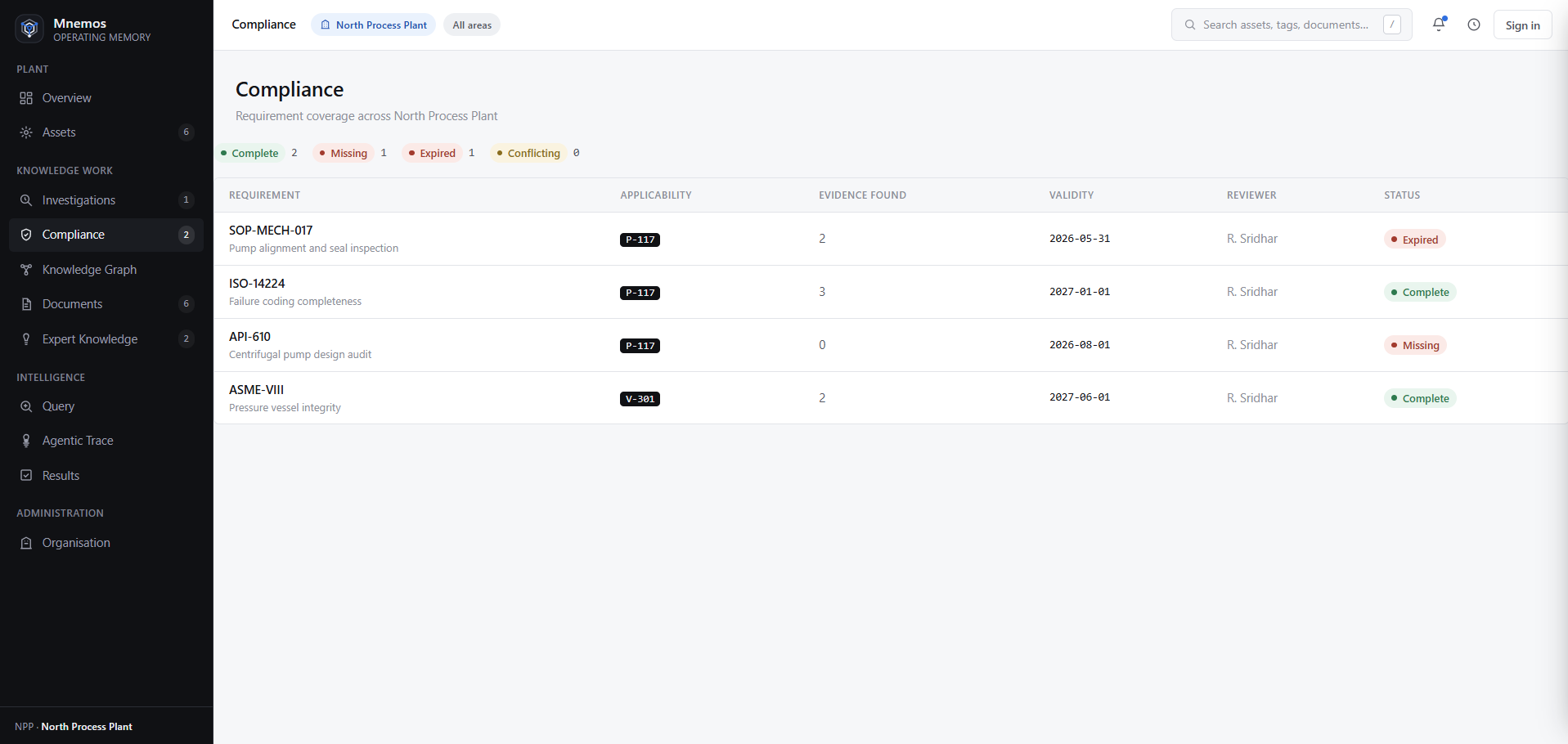Image resolution: width=1568 pixels, height=744 pixels.
Task: Click the Applicability column header
Action: 656,195
